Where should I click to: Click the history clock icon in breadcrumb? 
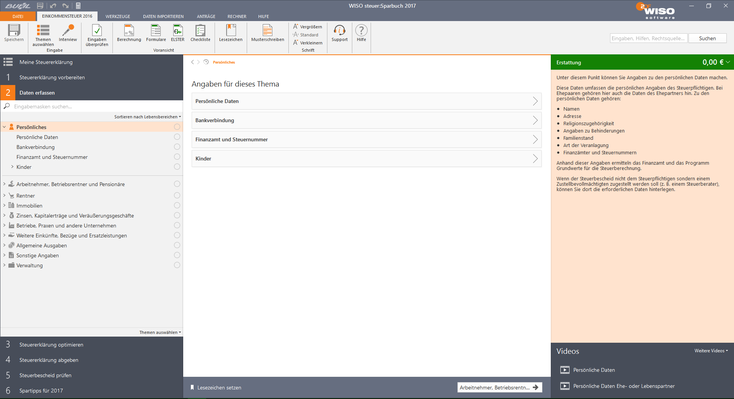(206, 62)
